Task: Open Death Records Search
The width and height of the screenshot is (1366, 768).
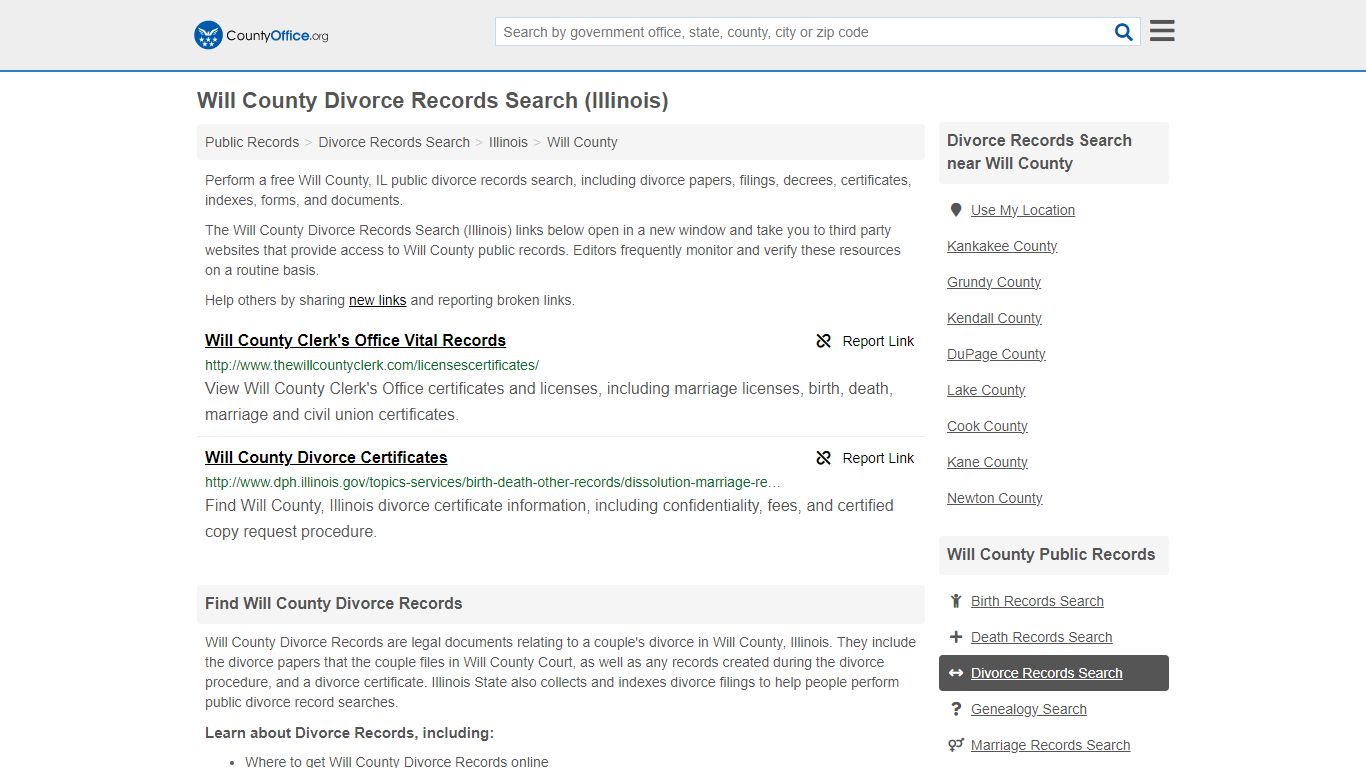Action: (x=1041, y=637)
